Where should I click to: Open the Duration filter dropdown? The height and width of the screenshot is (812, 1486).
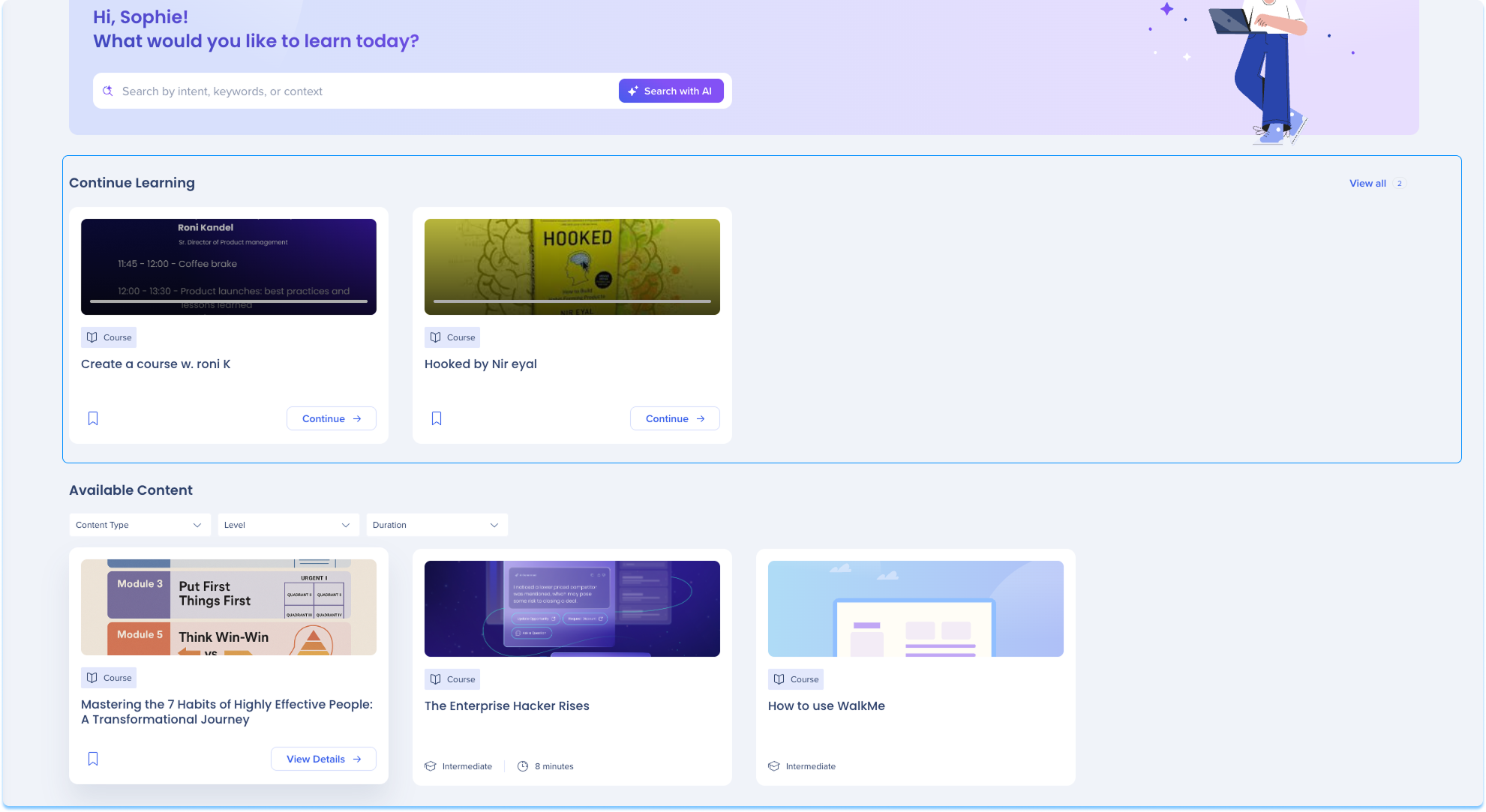(436, 525)
